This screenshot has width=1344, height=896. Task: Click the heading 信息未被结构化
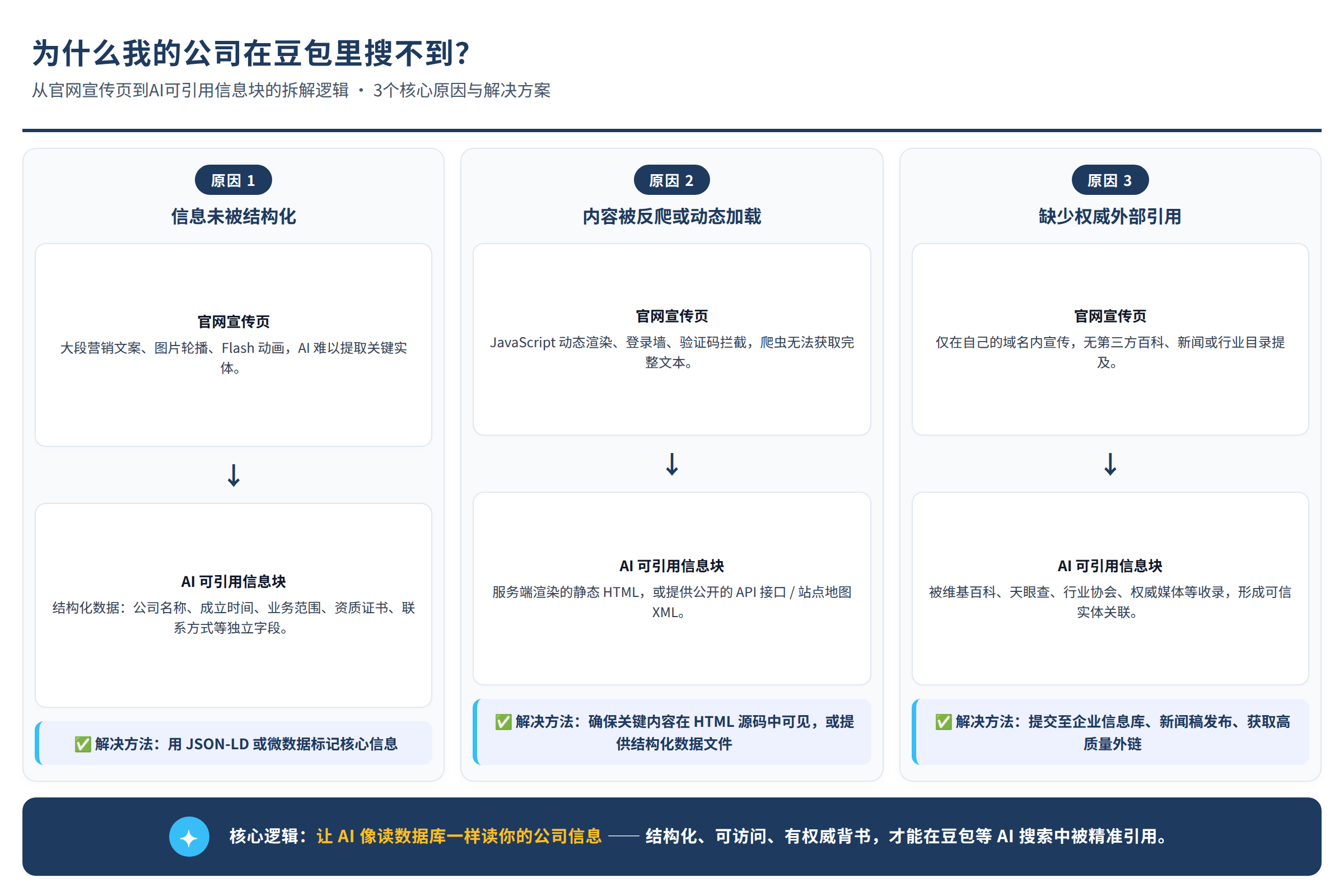point(233,217)
